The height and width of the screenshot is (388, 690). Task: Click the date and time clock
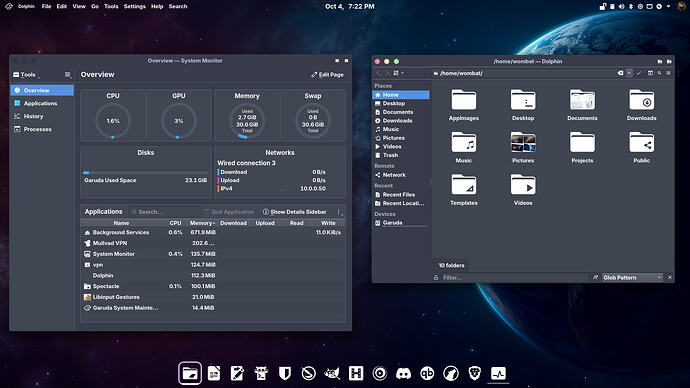tap(350, 6)
